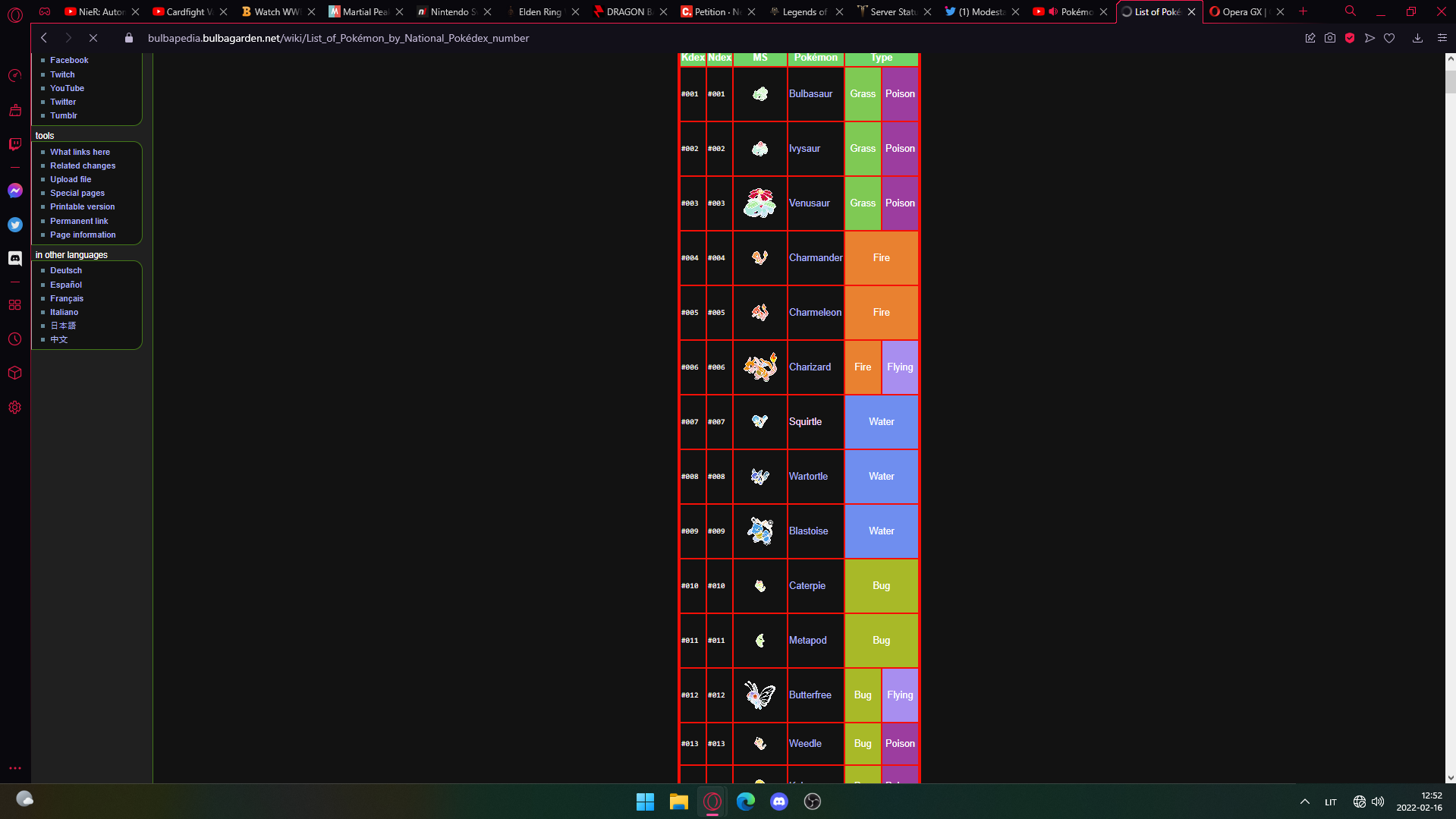Open Opera settings gear in sidebar
This screenshot has height=819, width=1456.
coord(14,408)
